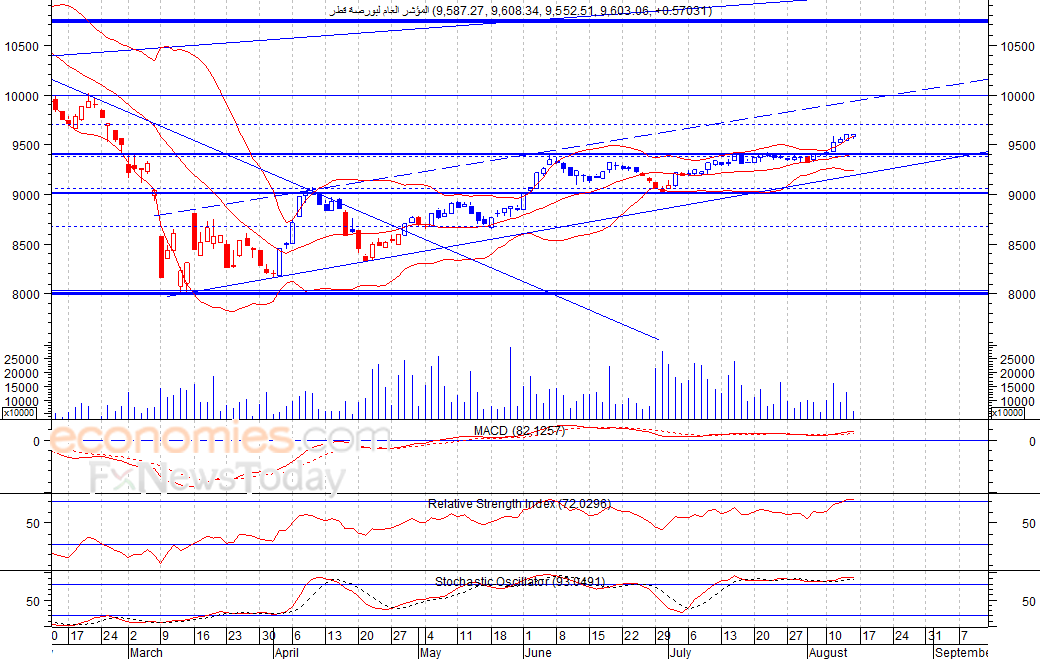Image resolution: width=1040 pixels, height=659 pixels.
Task: Click the 10500 level on the left price axis
Action: pos(22,46)
